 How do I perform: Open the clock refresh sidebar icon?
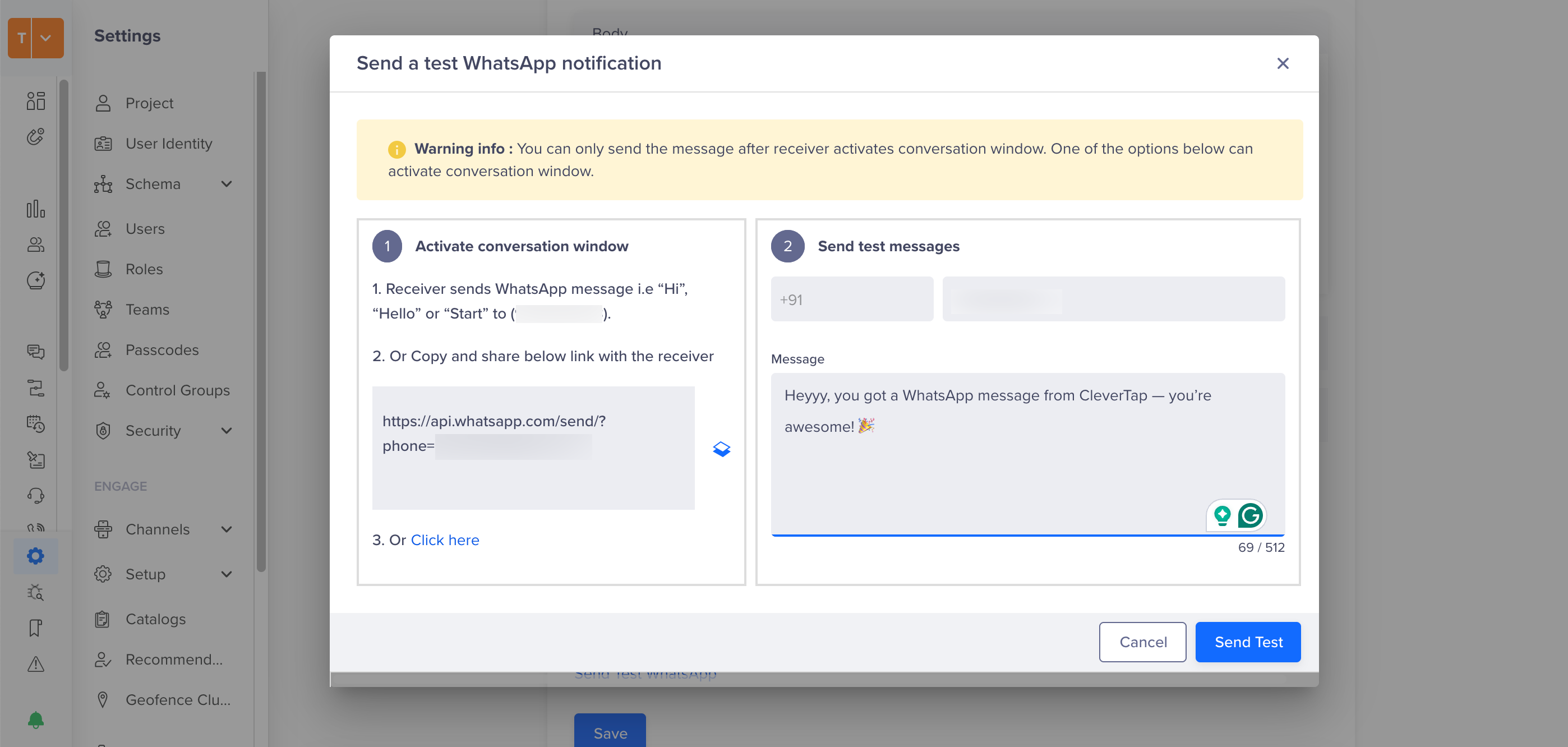tap(36, 280)
